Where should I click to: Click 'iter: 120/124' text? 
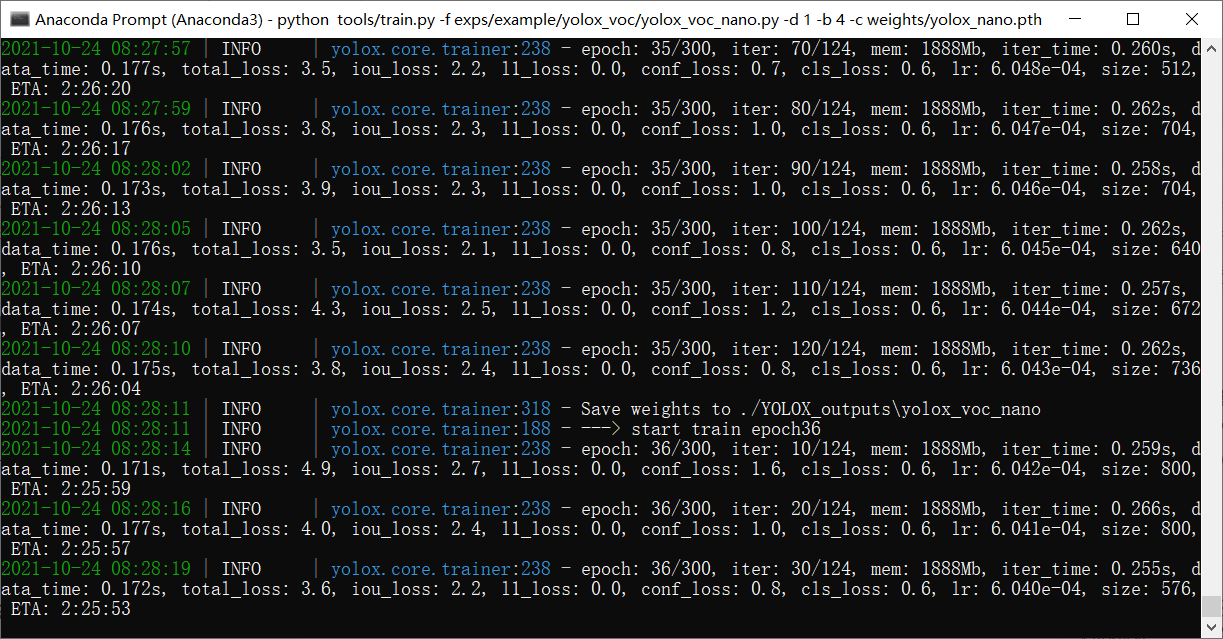coord(796,349)
